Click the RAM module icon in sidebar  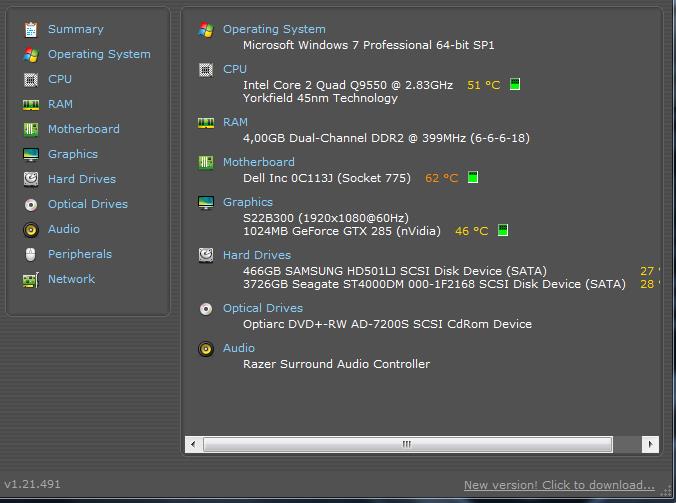coord(31,104)
